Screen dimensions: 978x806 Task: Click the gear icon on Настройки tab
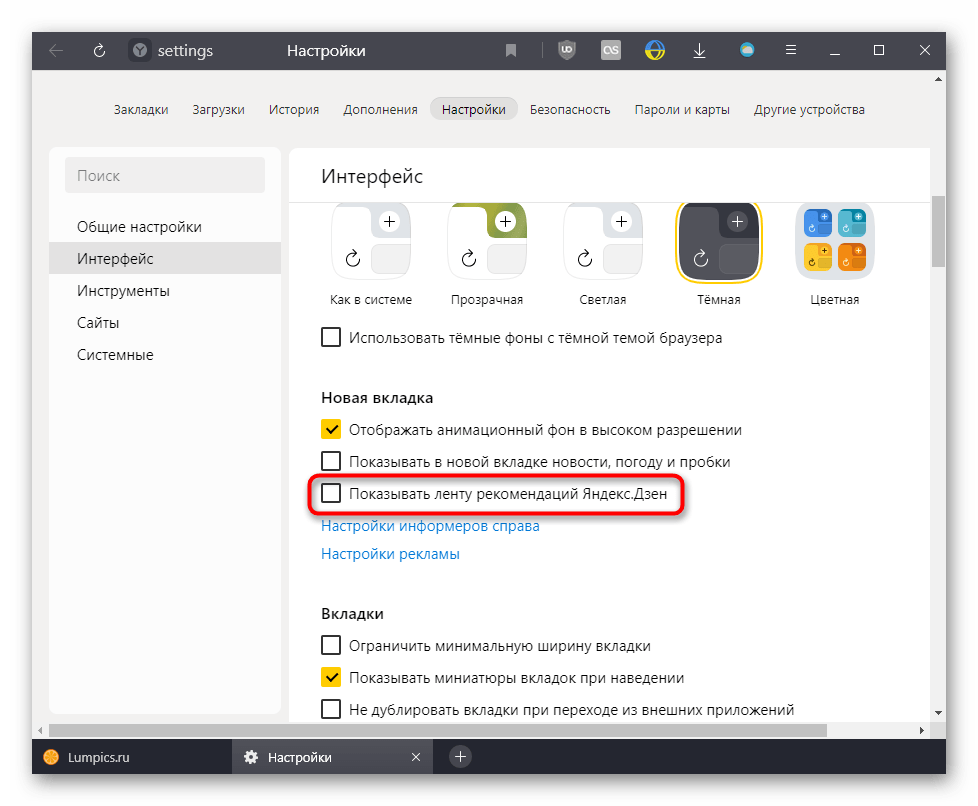(251, 757)
